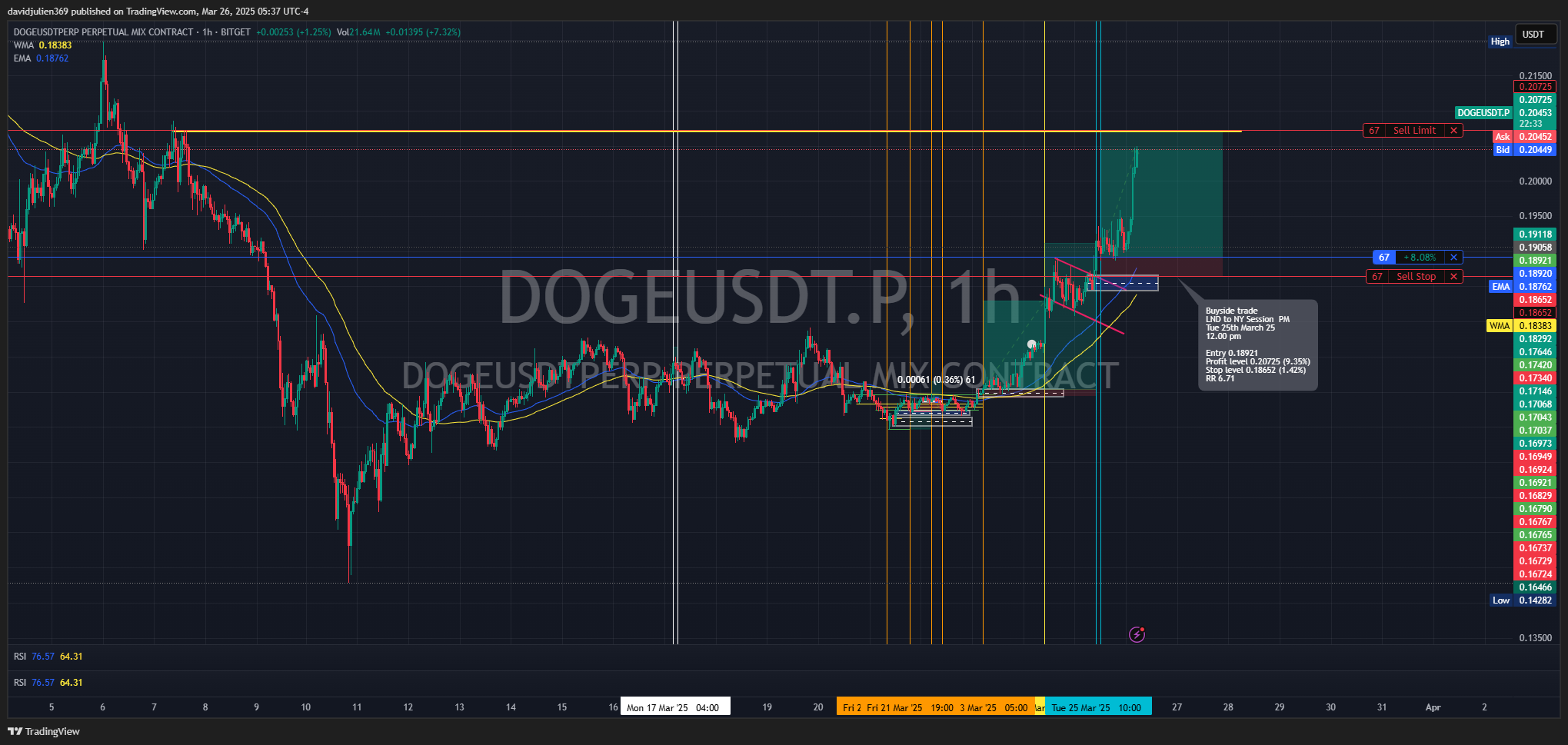Click the 0.16466 price label
Viewport: 1568px width, 745px height.
1535,587
